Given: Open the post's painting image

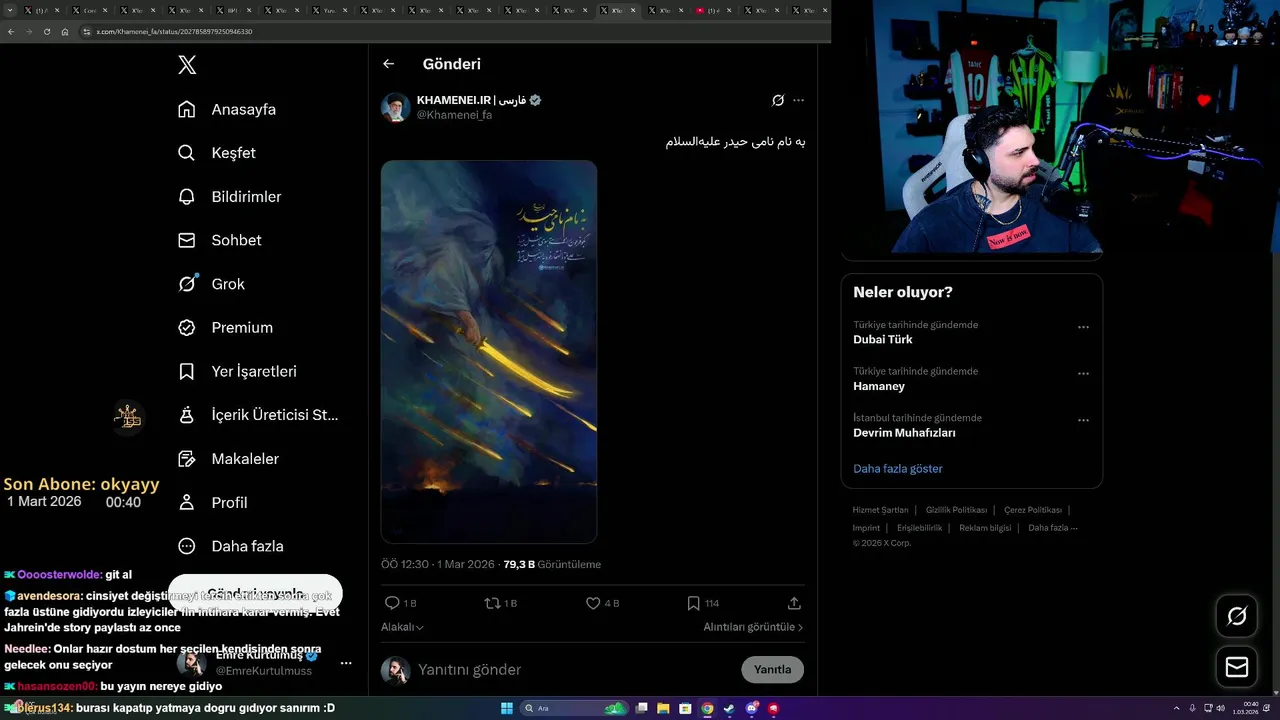Looking at the screenshot, I should click(489, 352).
